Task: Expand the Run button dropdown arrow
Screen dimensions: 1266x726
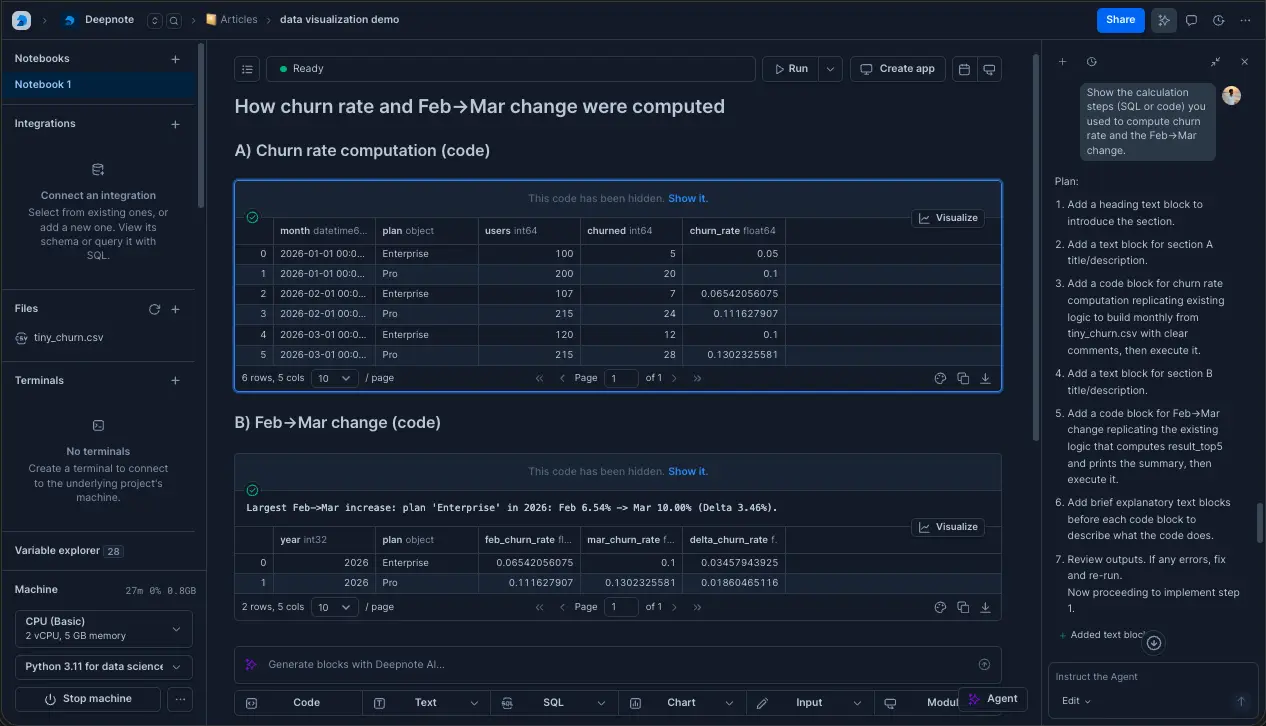Action: pyautogui.click(x=829, y=69)
